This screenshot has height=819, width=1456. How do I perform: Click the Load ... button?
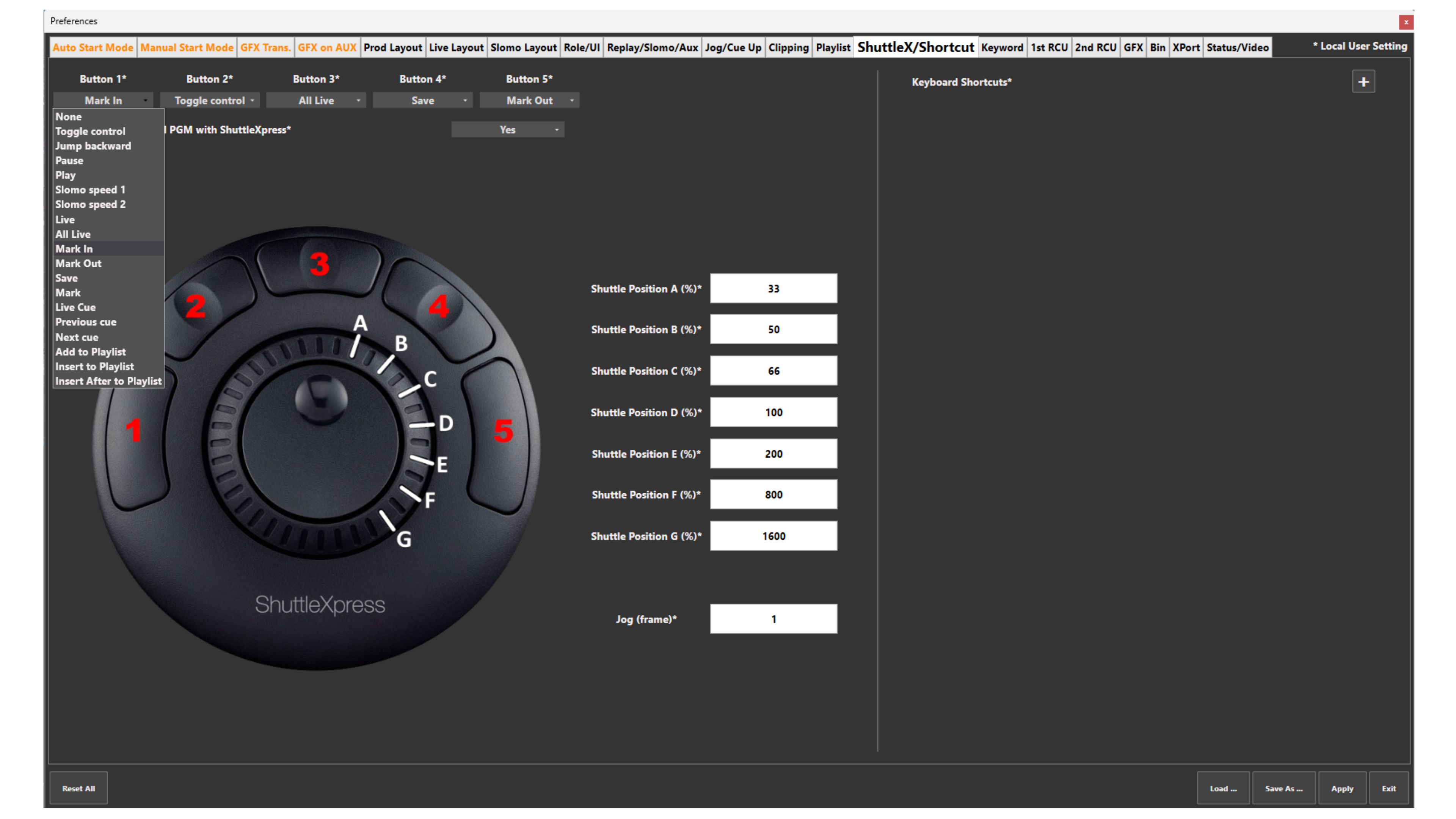click(1223, 789)
